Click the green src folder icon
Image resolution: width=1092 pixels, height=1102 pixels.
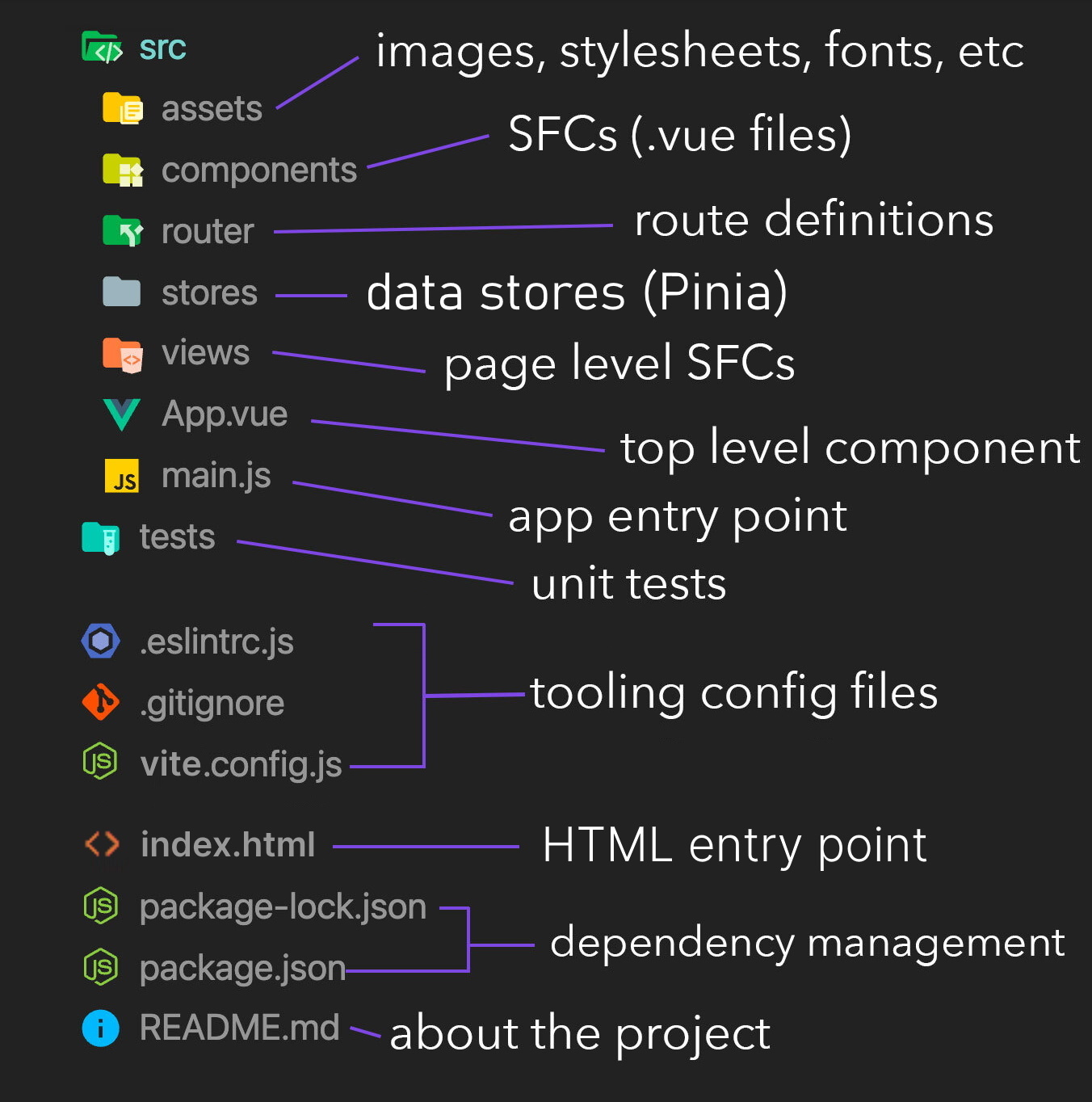point(102,47)
